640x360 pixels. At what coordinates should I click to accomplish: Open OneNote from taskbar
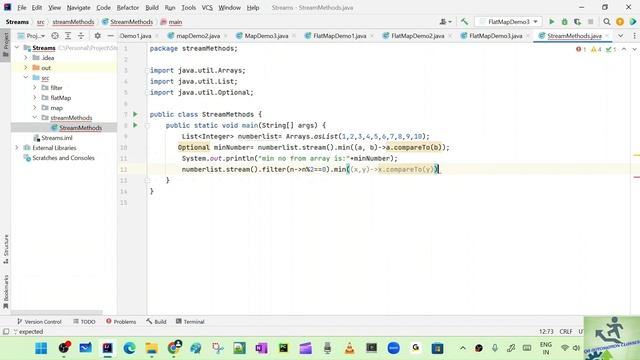261,348
